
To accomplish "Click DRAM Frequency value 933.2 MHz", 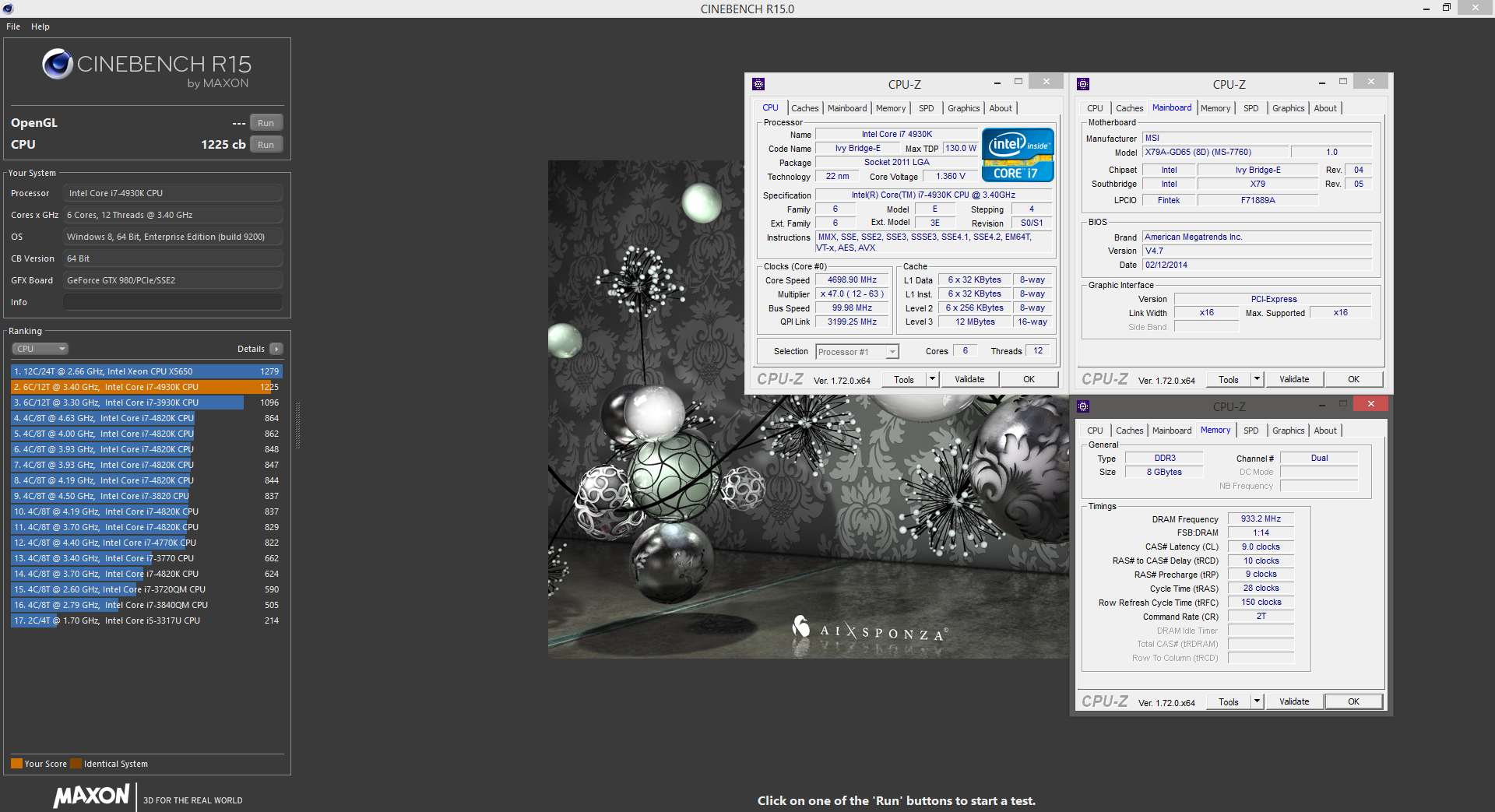I will [x=1261, y=518].
